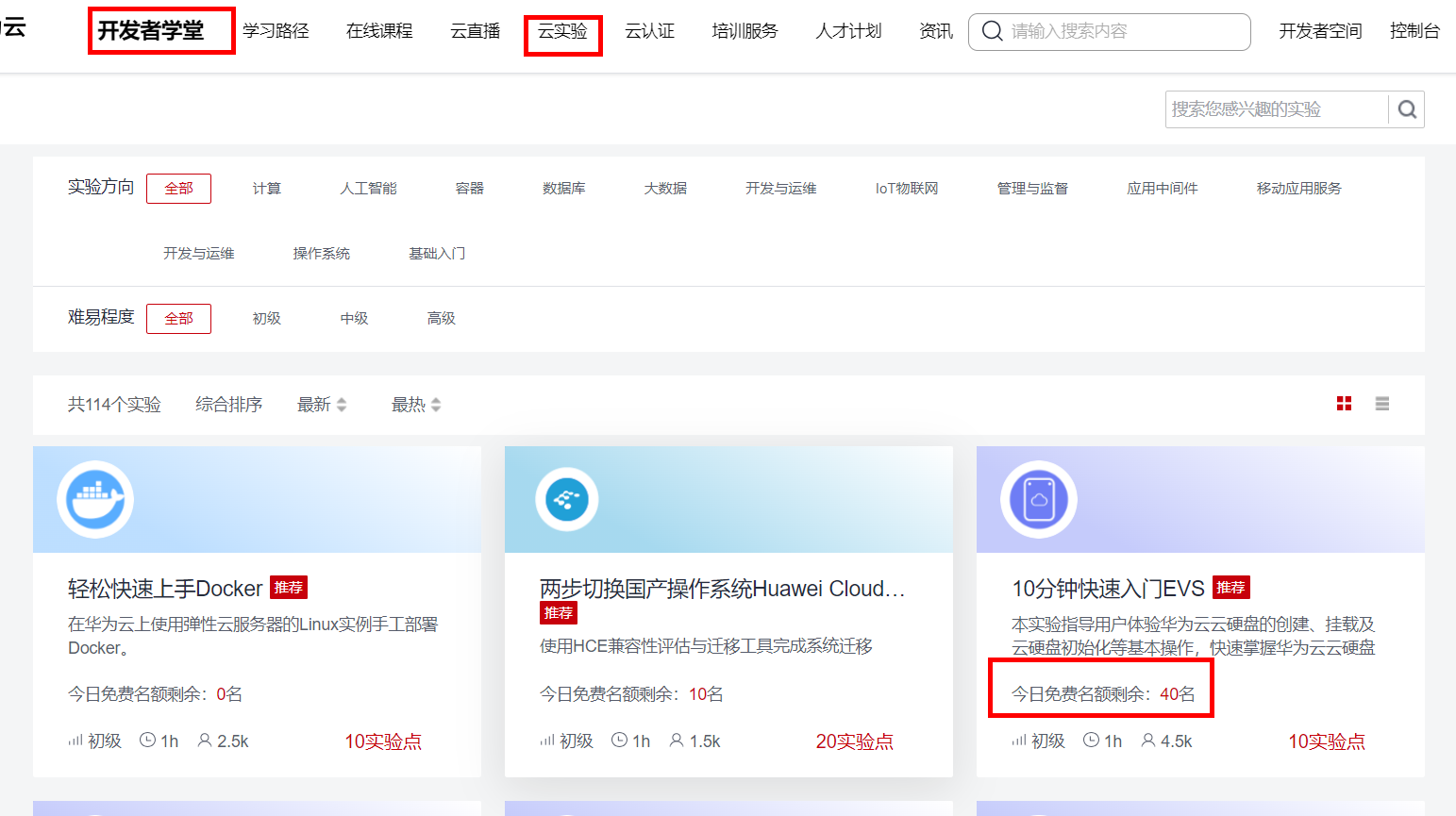Screen dimensions: 1456x816
Task: Click the search button beside the lab search field
Action: pyautogui.click(x=1407, y=109)
